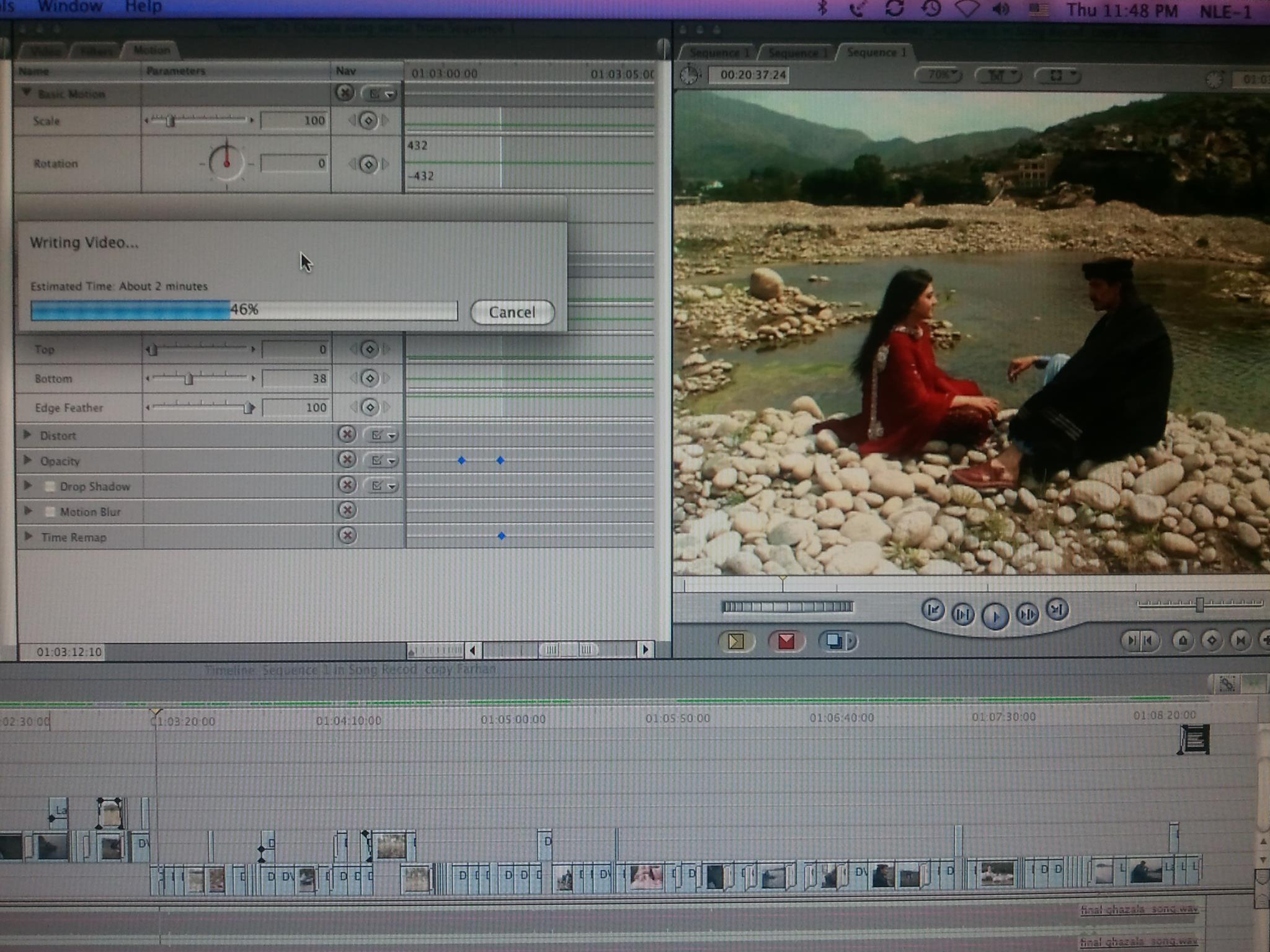The image size is (1270, 952).
Task: Reset Basic Motion parameters button
Action: 345,93
